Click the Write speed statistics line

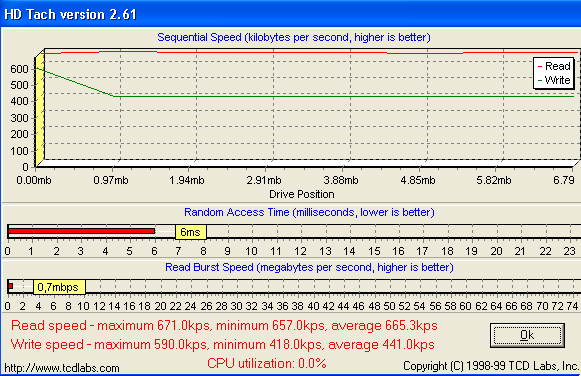pyautogui.click(x=222, y=344)
